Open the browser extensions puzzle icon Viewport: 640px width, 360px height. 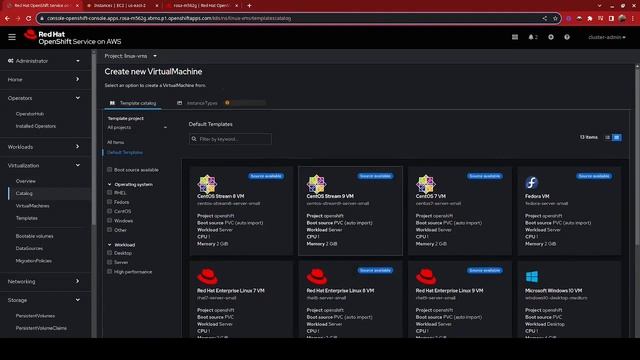coord(590,18)
